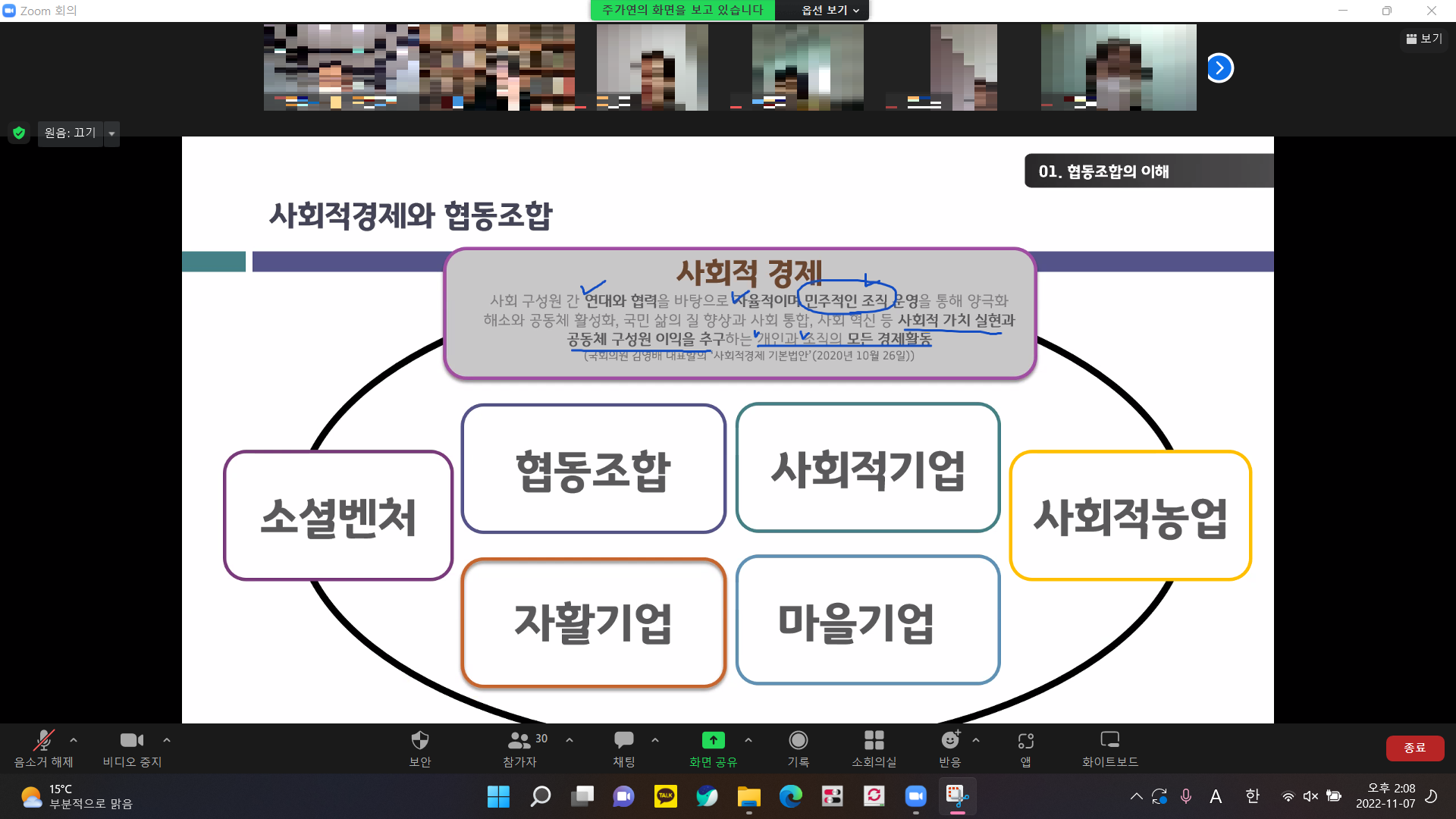The height and width of the screenshot is (819, 1456).
Task: Click the red End (종료) button
Action: (1415, 748)
